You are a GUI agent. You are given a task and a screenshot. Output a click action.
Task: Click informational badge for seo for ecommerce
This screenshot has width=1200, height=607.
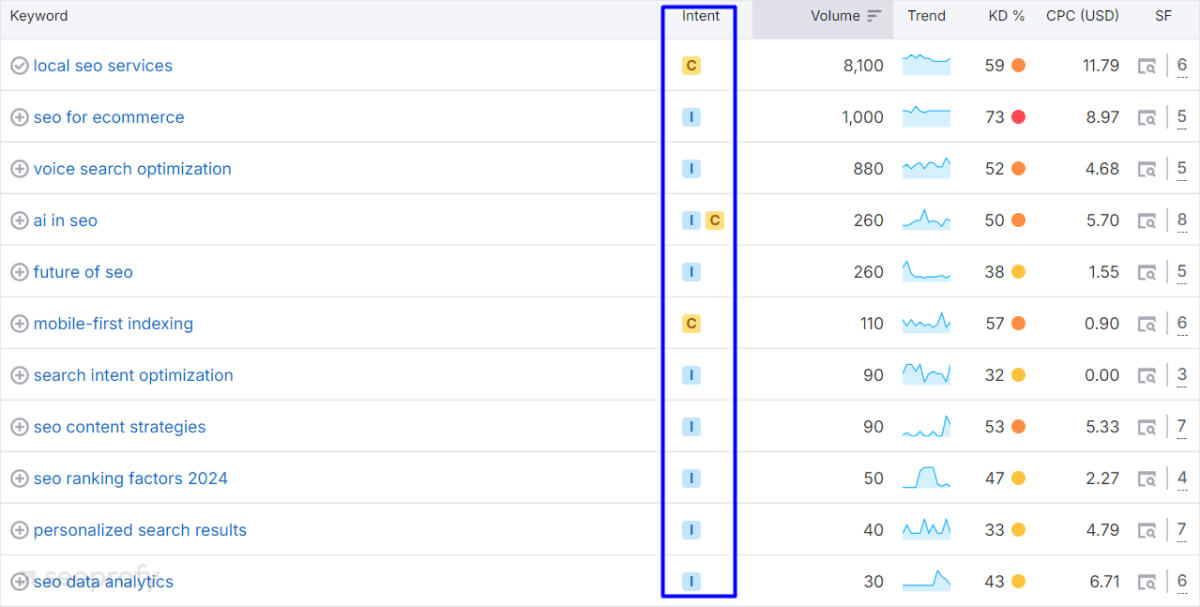click(x=691, y=117)
